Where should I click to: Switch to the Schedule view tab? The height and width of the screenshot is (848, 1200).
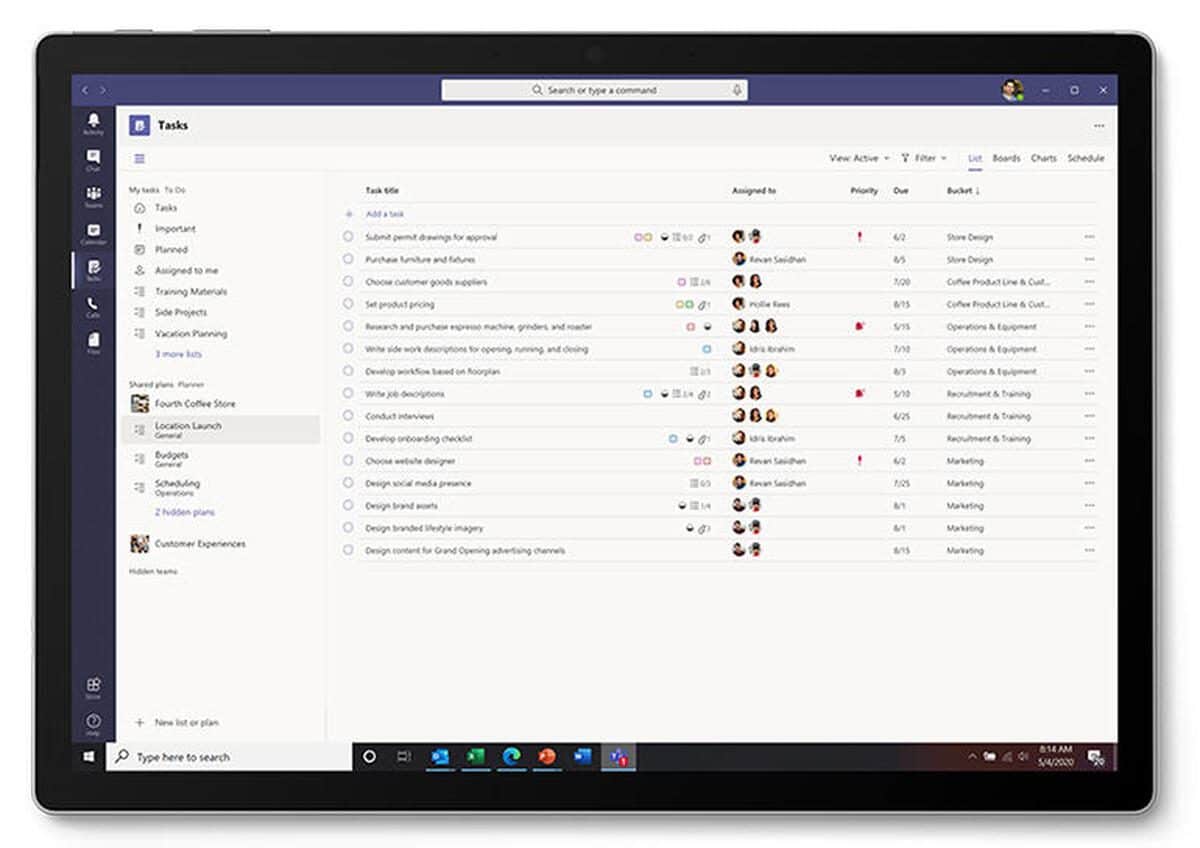coord(1085,158)
